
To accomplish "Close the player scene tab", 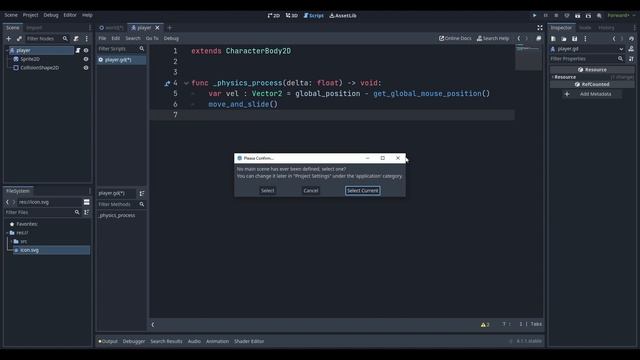I will click(157, 28).
